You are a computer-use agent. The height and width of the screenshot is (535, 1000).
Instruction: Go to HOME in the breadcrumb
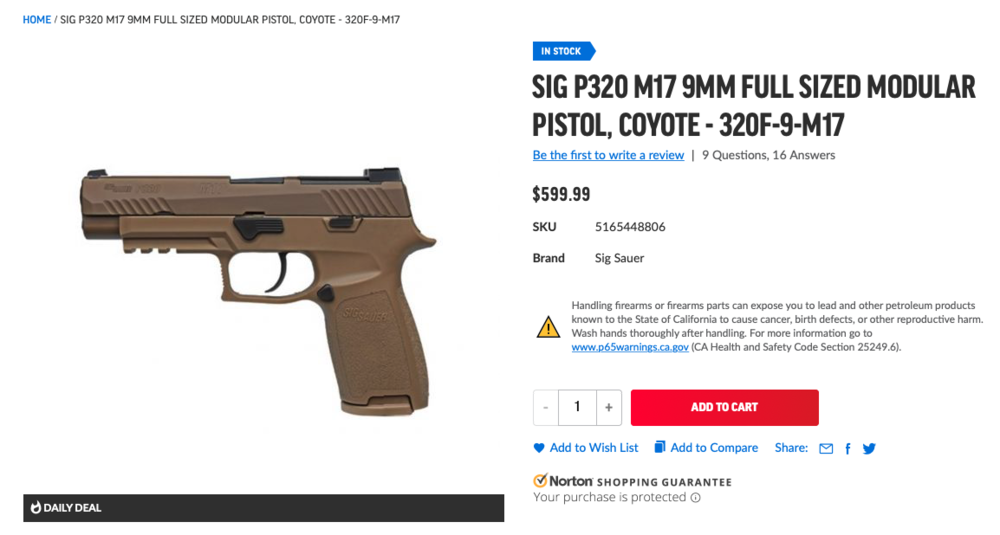[x=37, y=20]
